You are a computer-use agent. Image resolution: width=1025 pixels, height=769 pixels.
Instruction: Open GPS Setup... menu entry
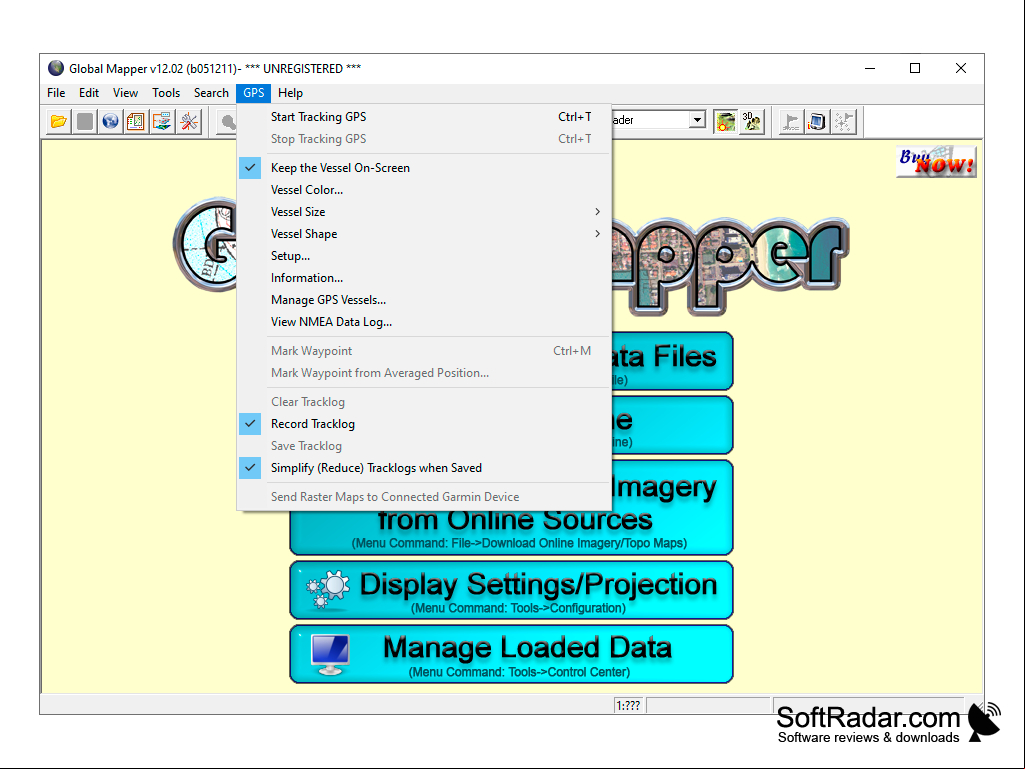click(x=424, y=256)
